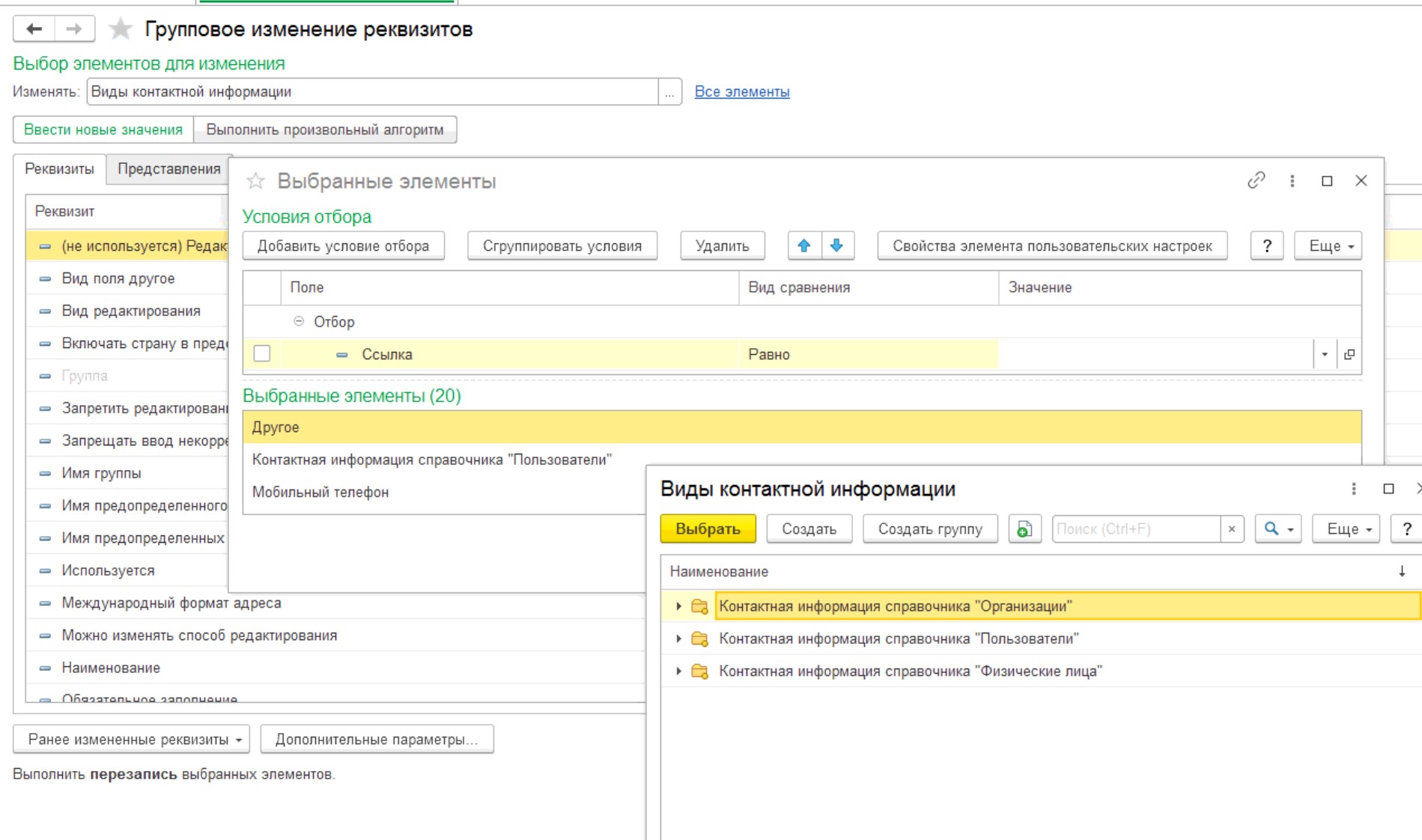Select the Используется attribute row
1422x840 pixels.
(x=127, y=570)
